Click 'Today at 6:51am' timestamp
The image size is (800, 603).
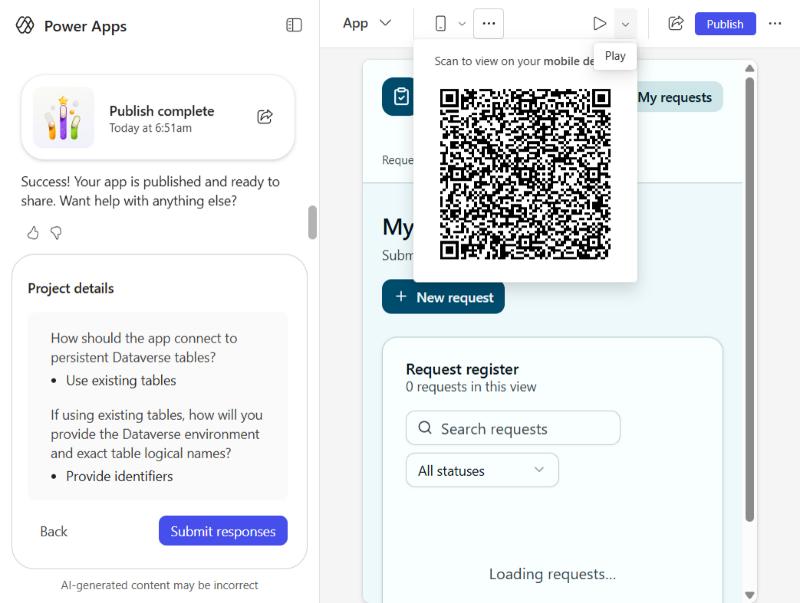pos(151,128)
